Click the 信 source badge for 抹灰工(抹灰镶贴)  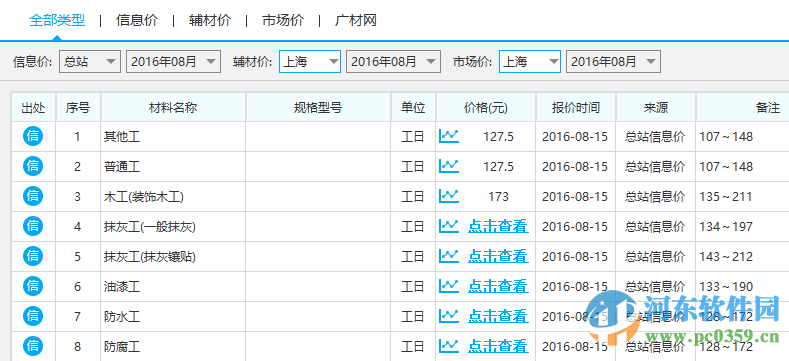(33, 256)
